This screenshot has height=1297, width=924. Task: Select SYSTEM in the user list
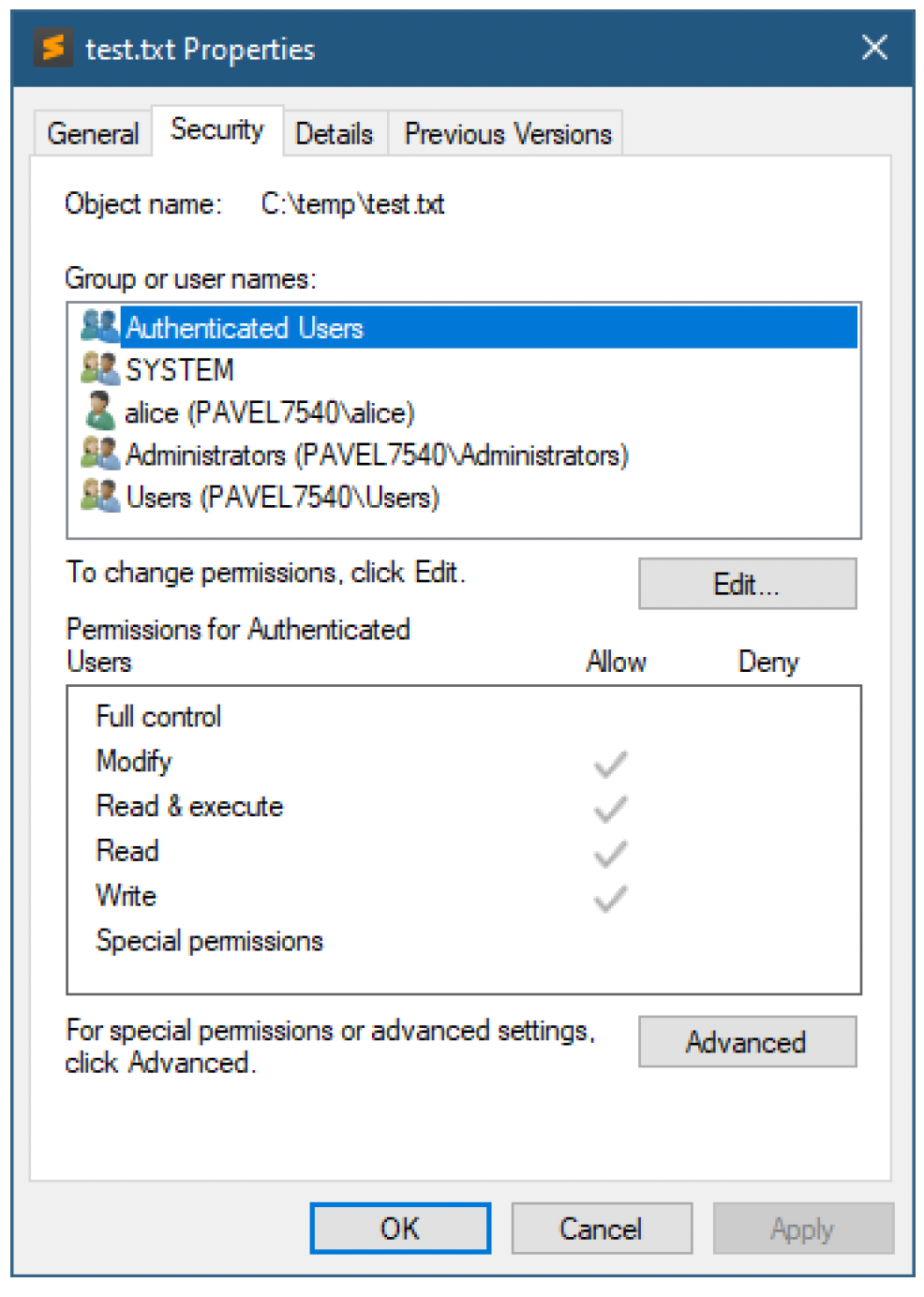[180, 370]
